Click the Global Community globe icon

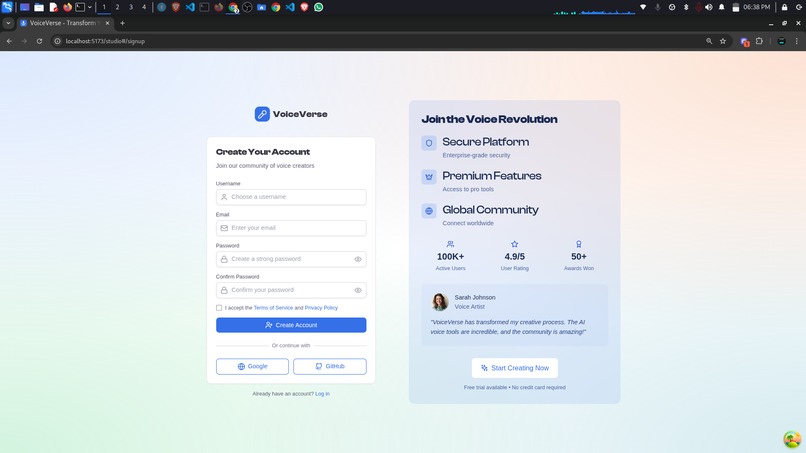429,211
